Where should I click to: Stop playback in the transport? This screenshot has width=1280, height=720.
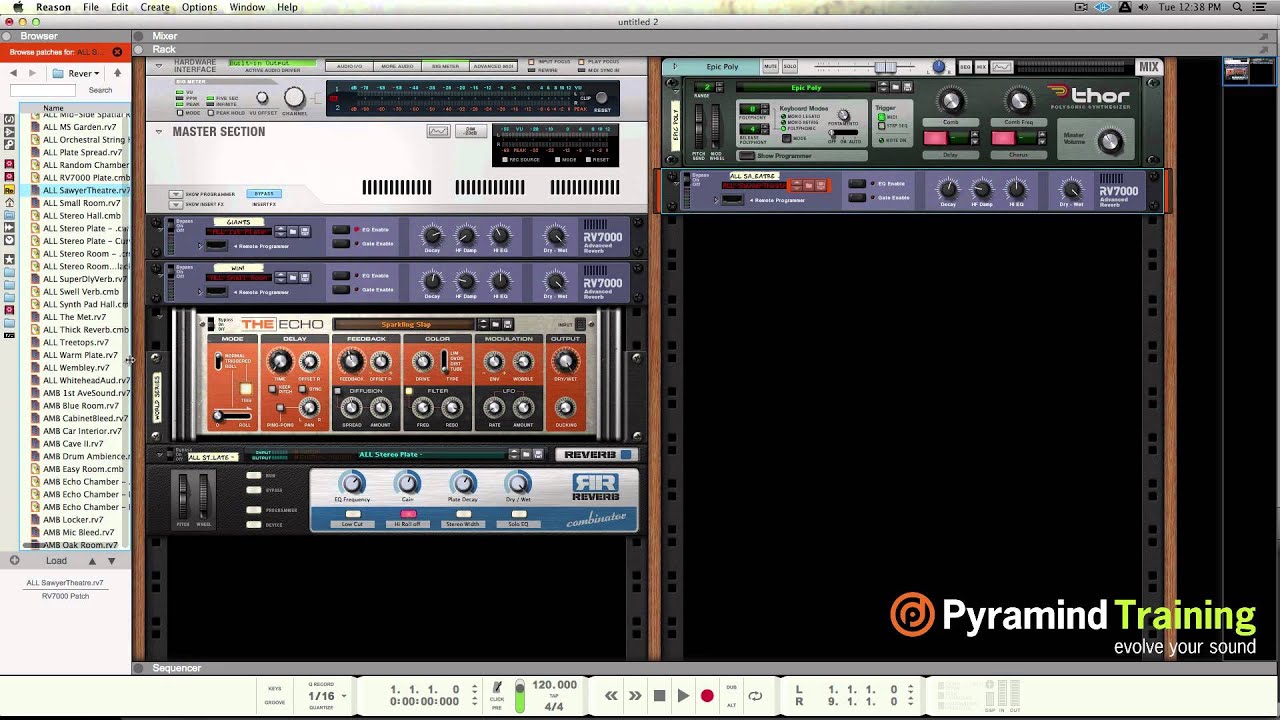click(x=659, y=696)
